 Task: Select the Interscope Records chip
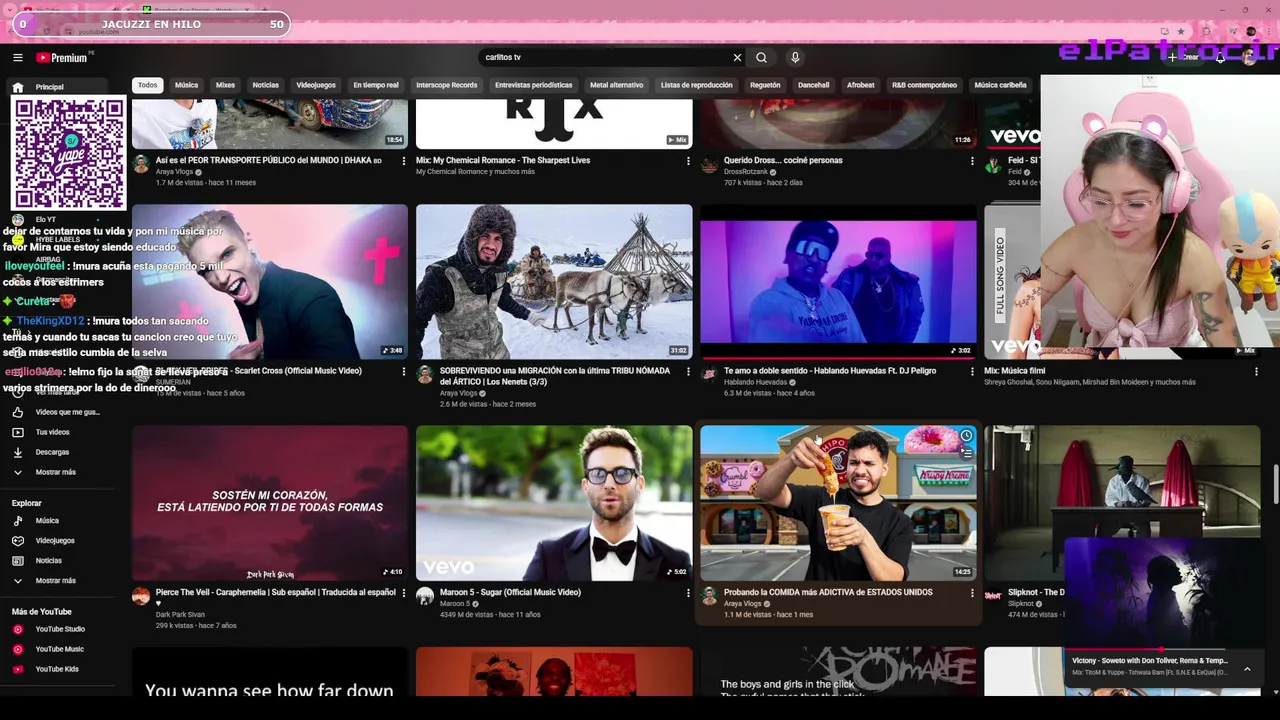[447, 85]
